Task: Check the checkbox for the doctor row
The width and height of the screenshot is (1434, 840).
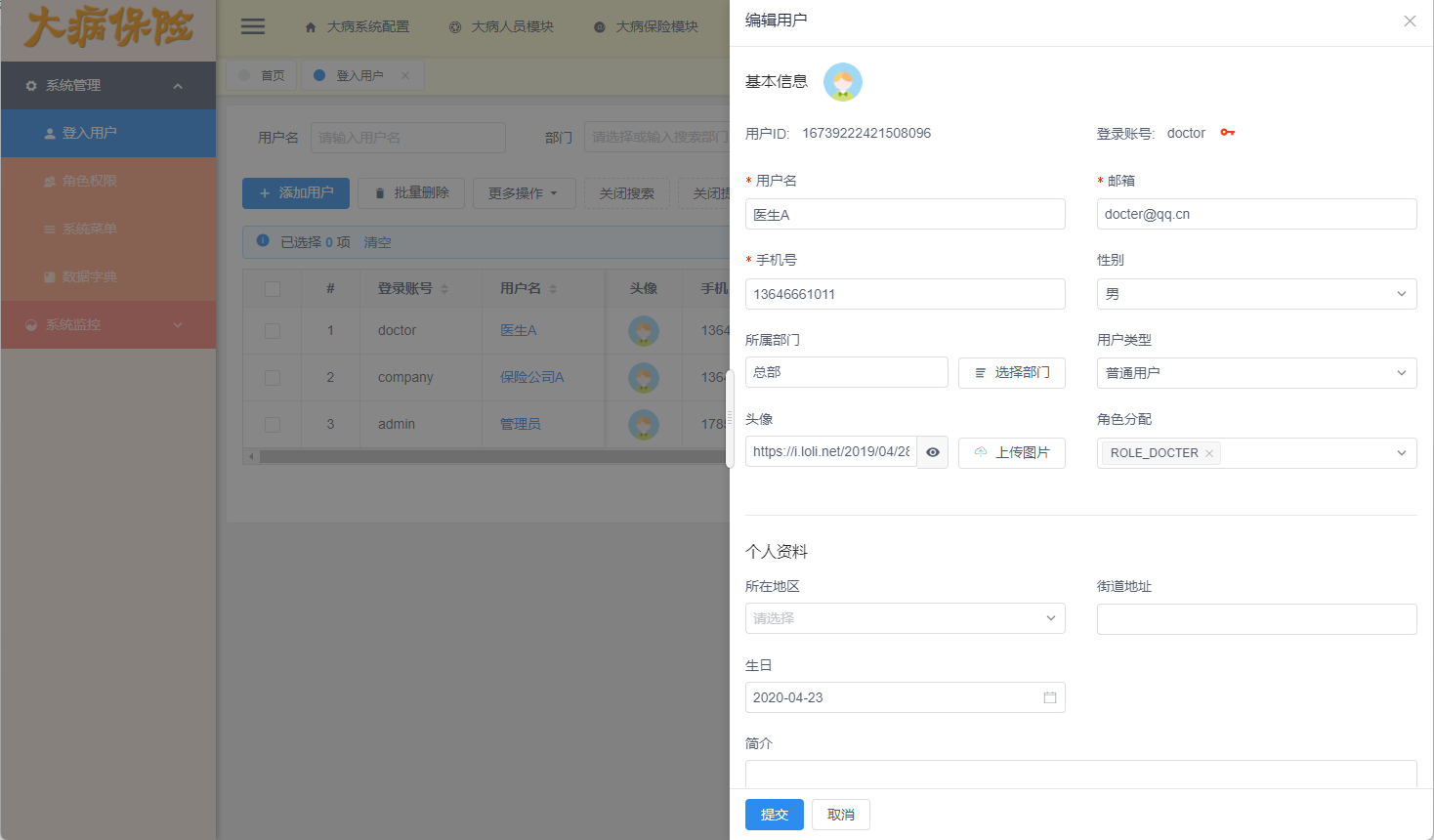Action: coord(274,330)
